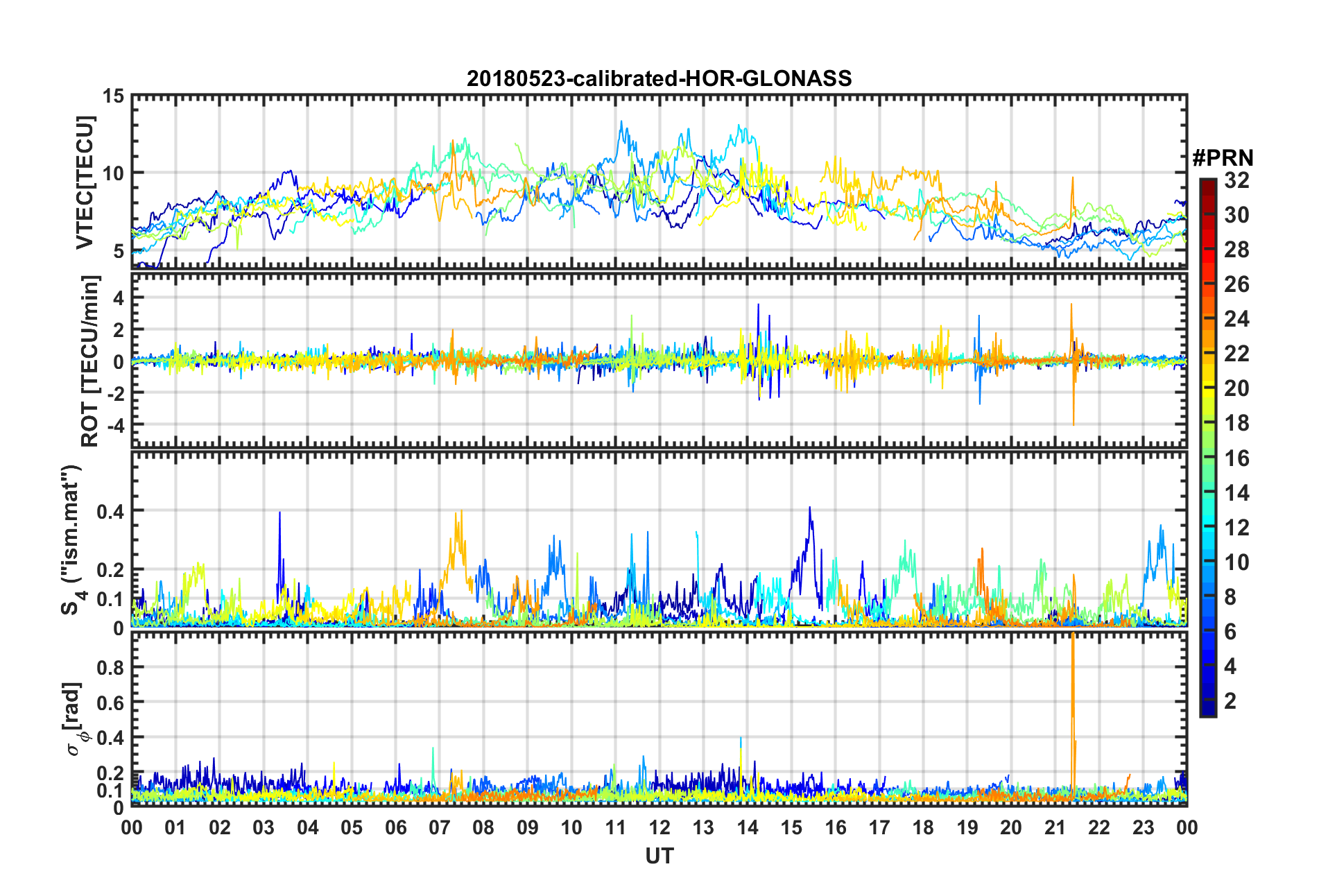The image size is (1319, 896).
Task: Select the "VTEC[TECU]" y-axis label
Action: point(85,182)
